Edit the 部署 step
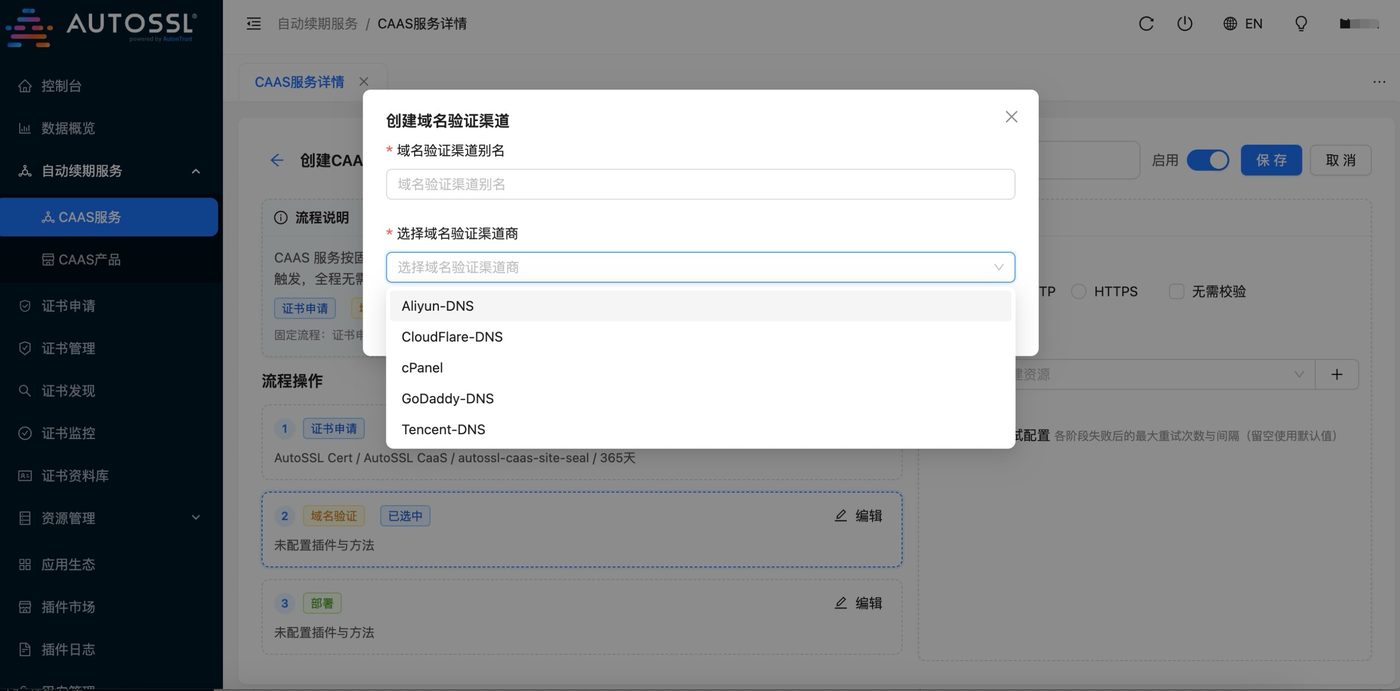Screen dimensions: 1400x691 click(x=859, y=603)
